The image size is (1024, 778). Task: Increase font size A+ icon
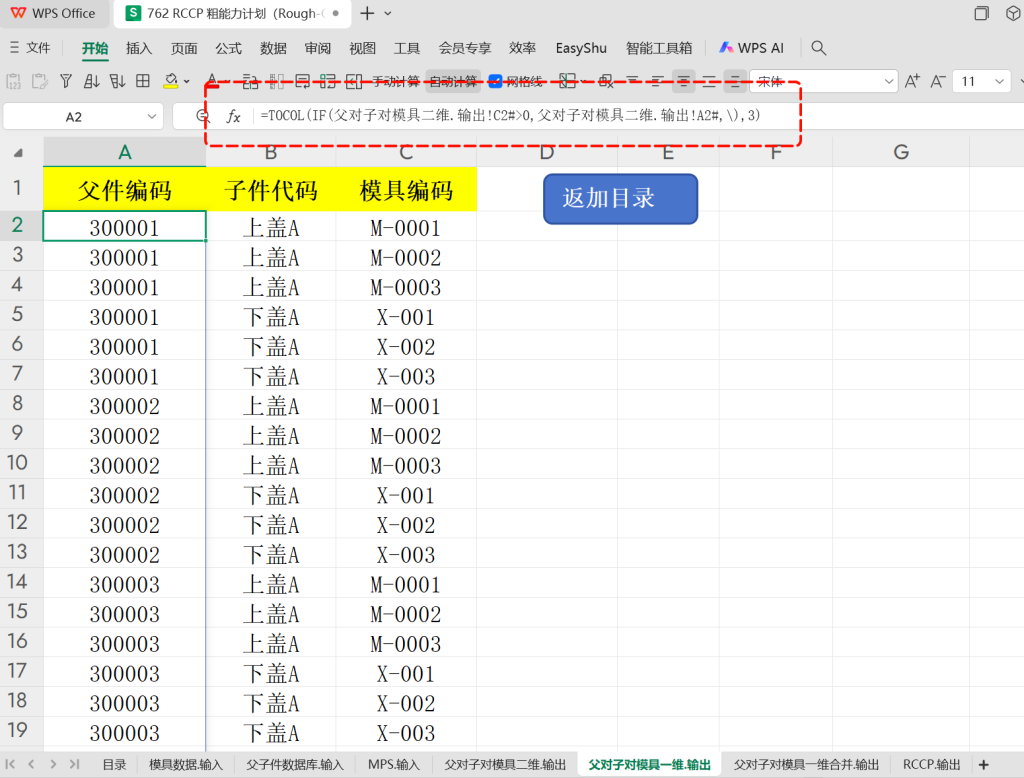(x=912, y=81)
